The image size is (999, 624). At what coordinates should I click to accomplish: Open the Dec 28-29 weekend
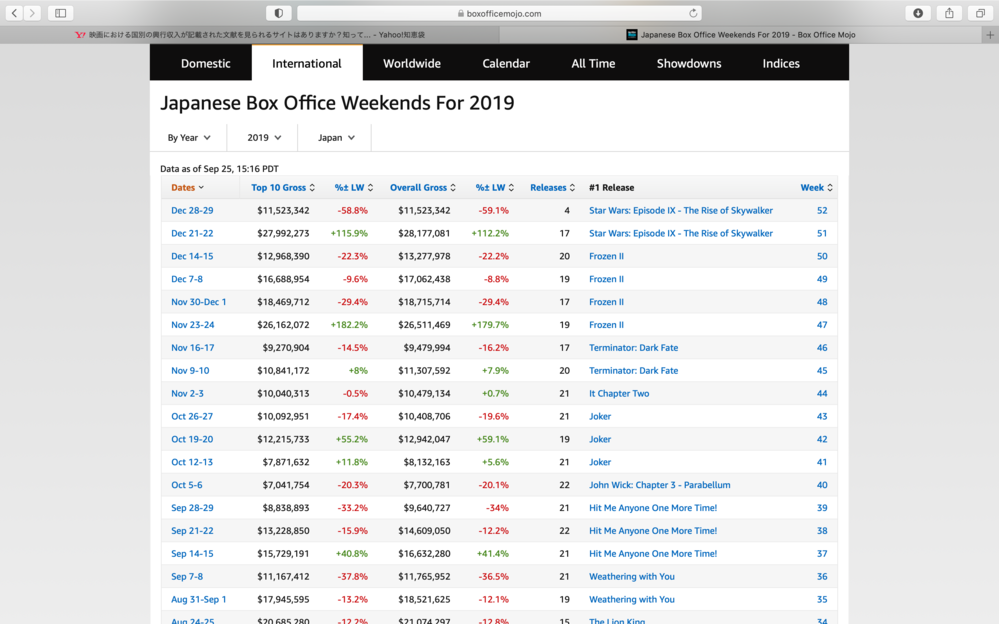coord(192,210)
